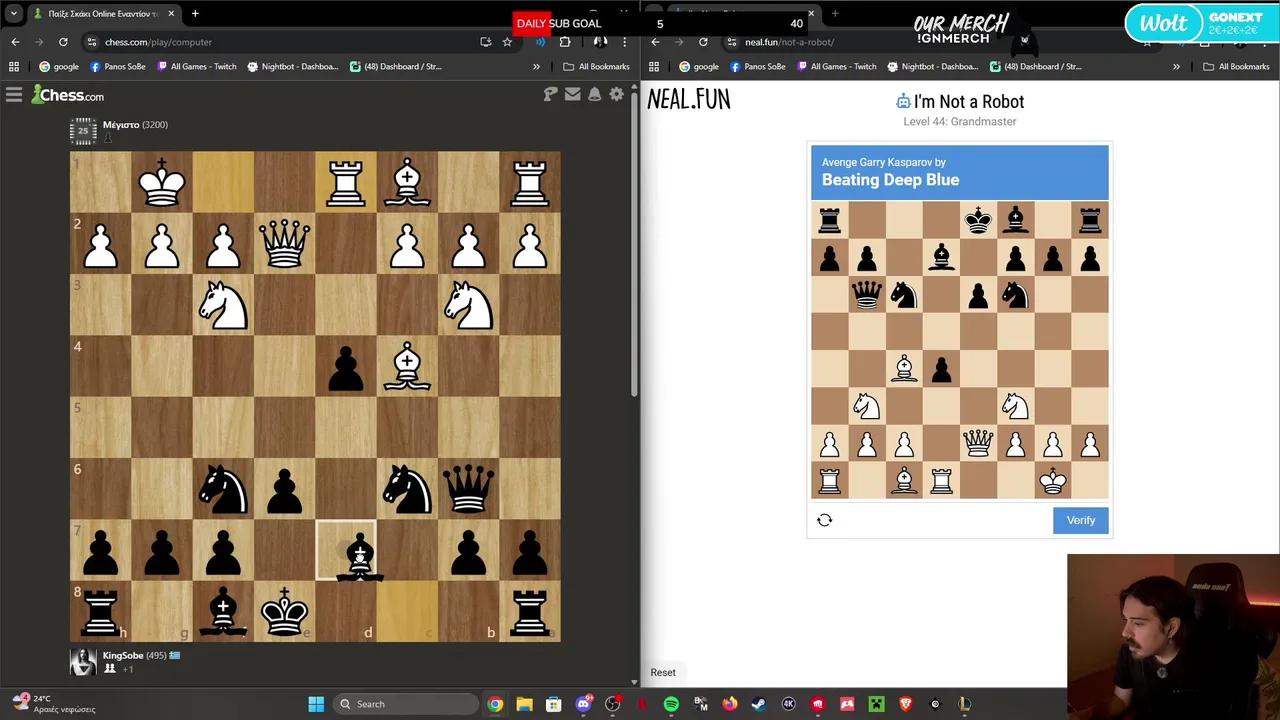
Task: Go back in the chess.com browser window
Action: [x=15, y=42]
